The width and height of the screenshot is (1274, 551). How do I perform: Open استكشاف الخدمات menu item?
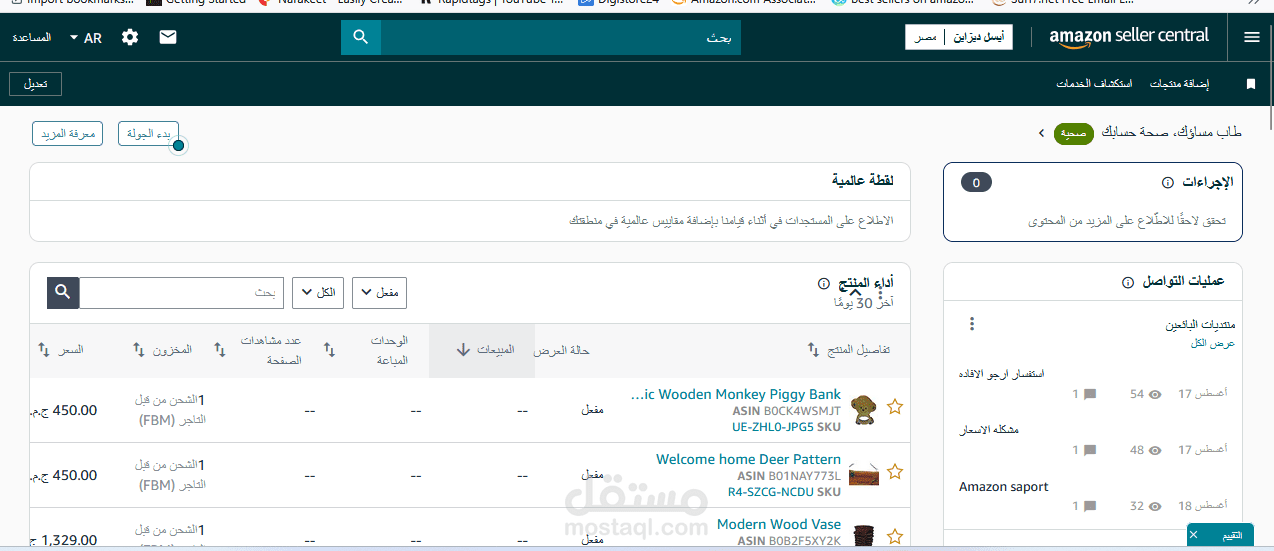1095,84
